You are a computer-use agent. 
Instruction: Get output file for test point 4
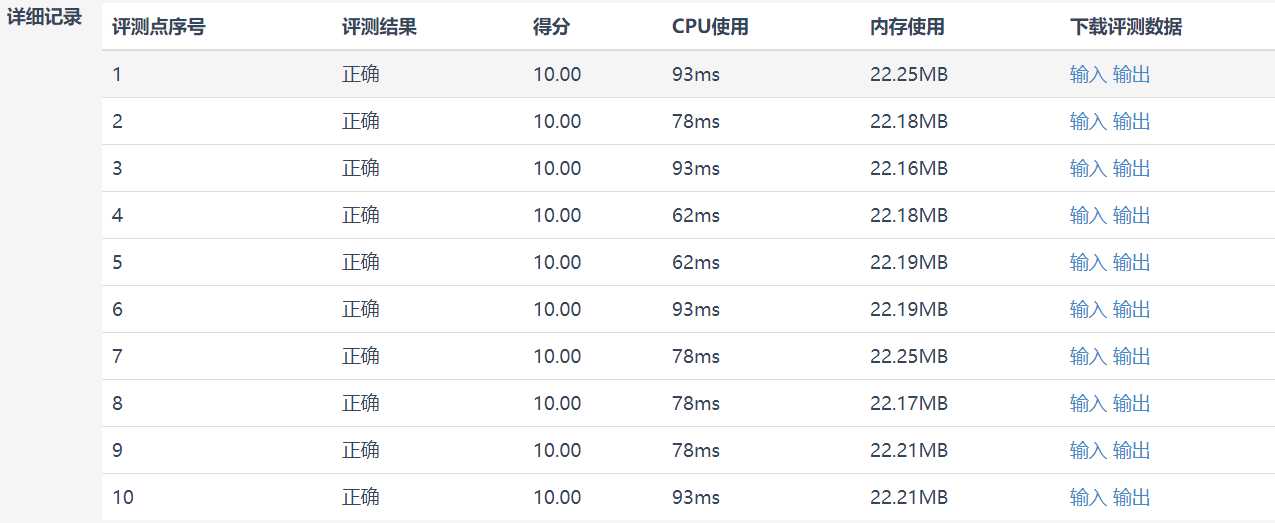1132,216
